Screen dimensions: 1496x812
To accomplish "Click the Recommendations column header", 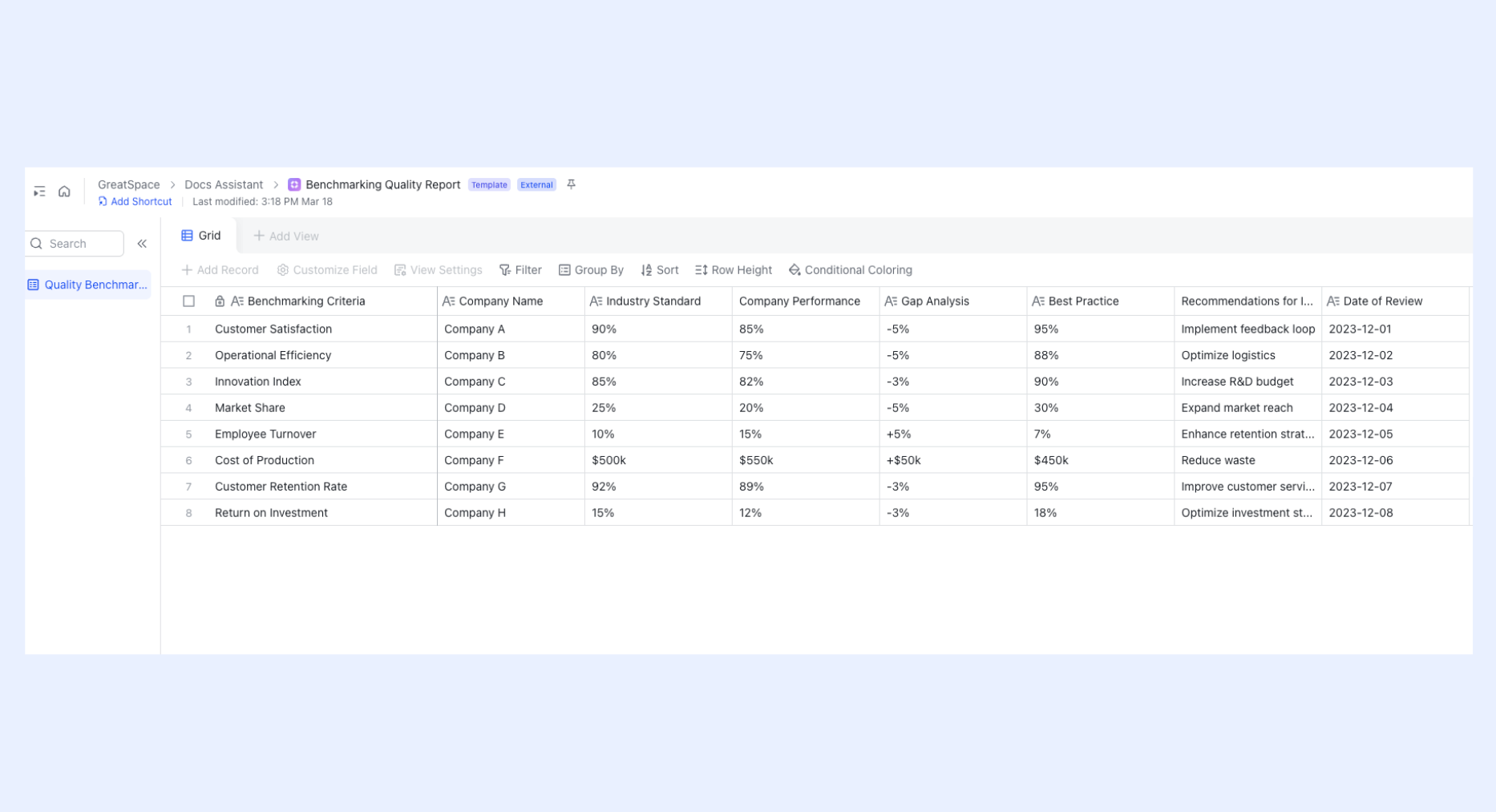I will click(x=1248, y=301).
